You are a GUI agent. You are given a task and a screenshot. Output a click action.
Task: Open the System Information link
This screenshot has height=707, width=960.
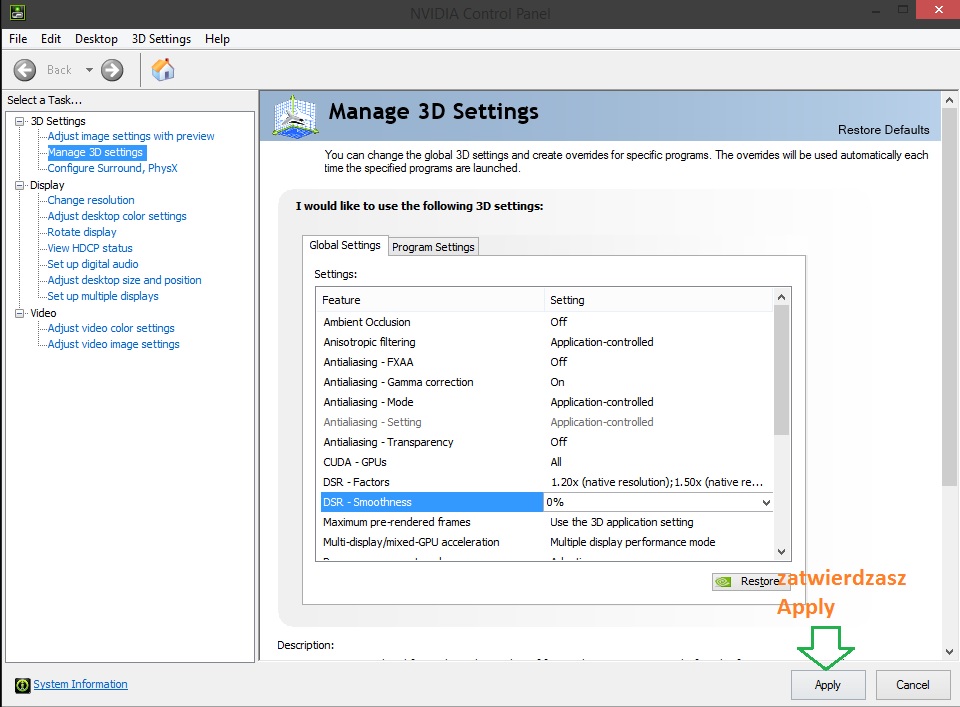80,684
